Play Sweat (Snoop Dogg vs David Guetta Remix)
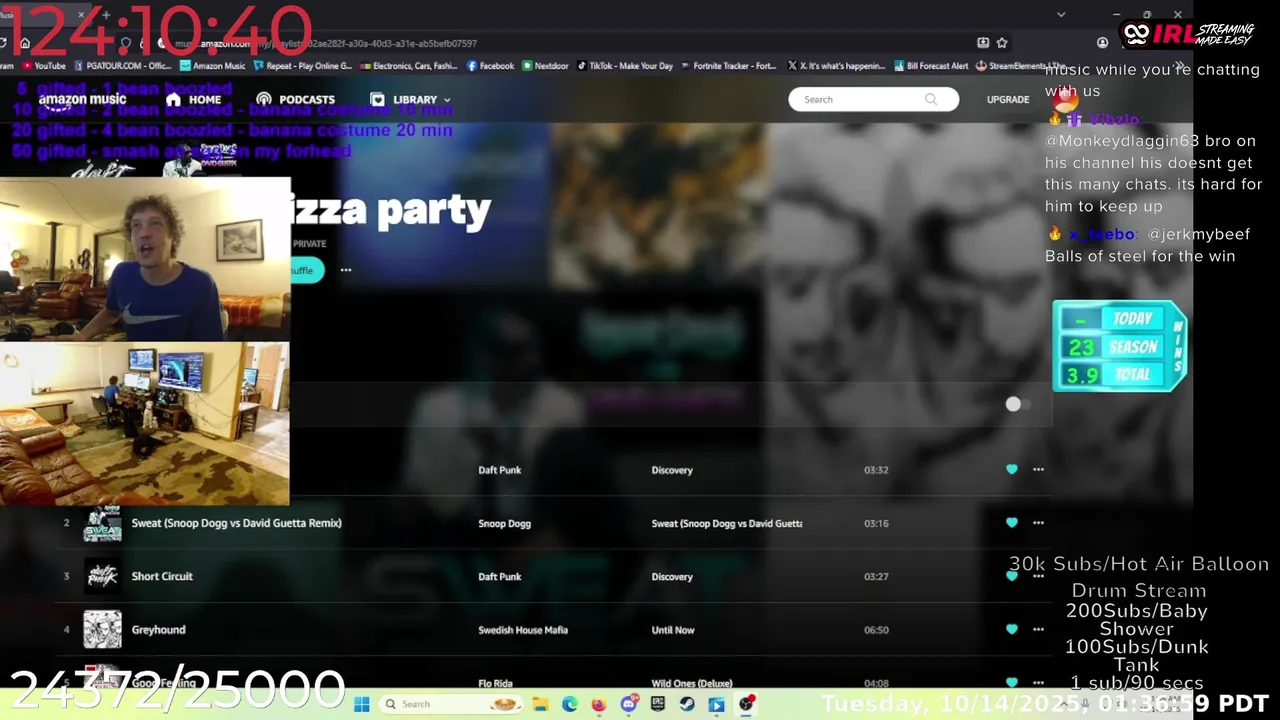The image size is (1280, 720). click(x=236, y=523)
